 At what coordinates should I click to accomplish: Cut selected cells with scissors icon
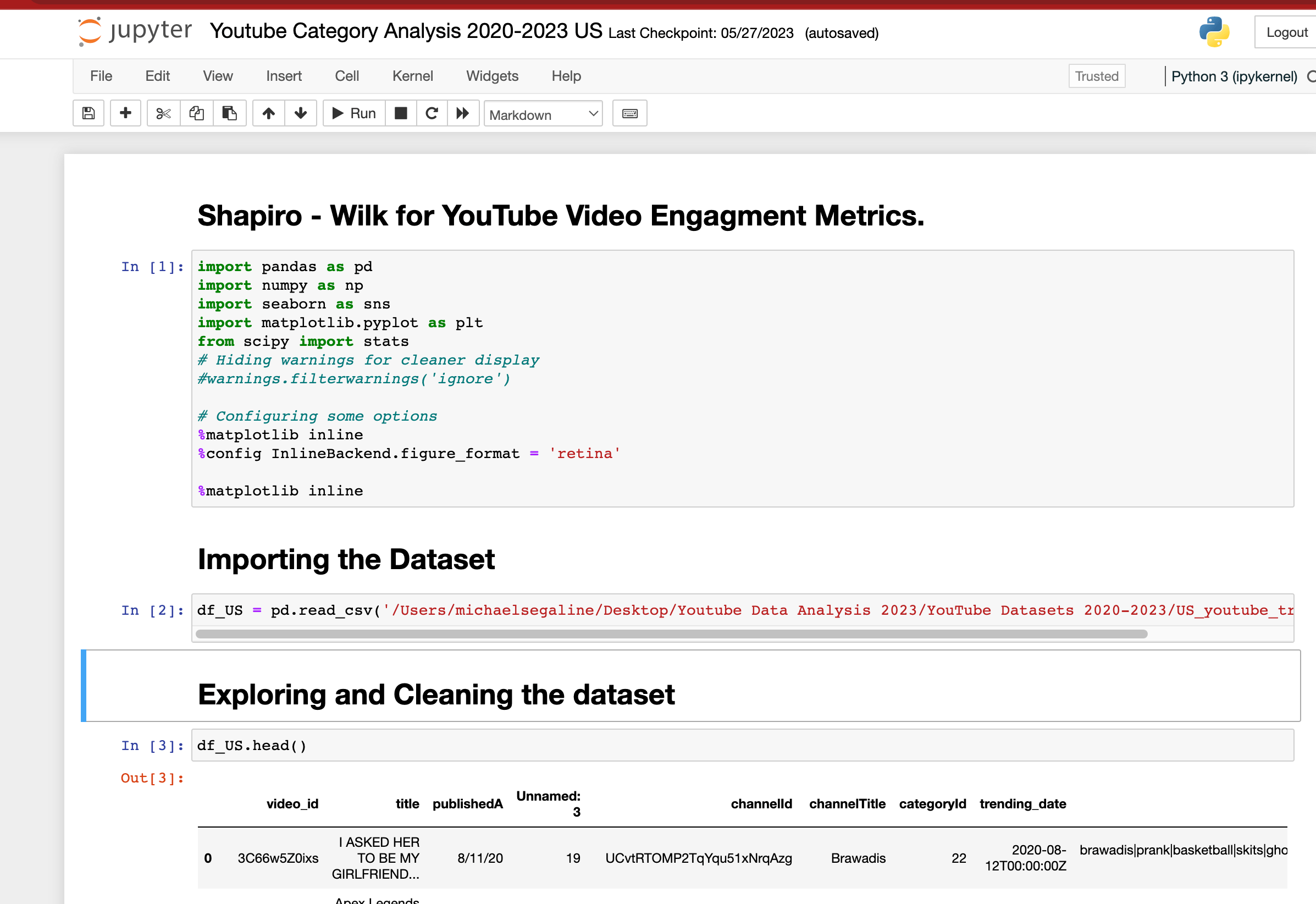(x=164, y=113)
